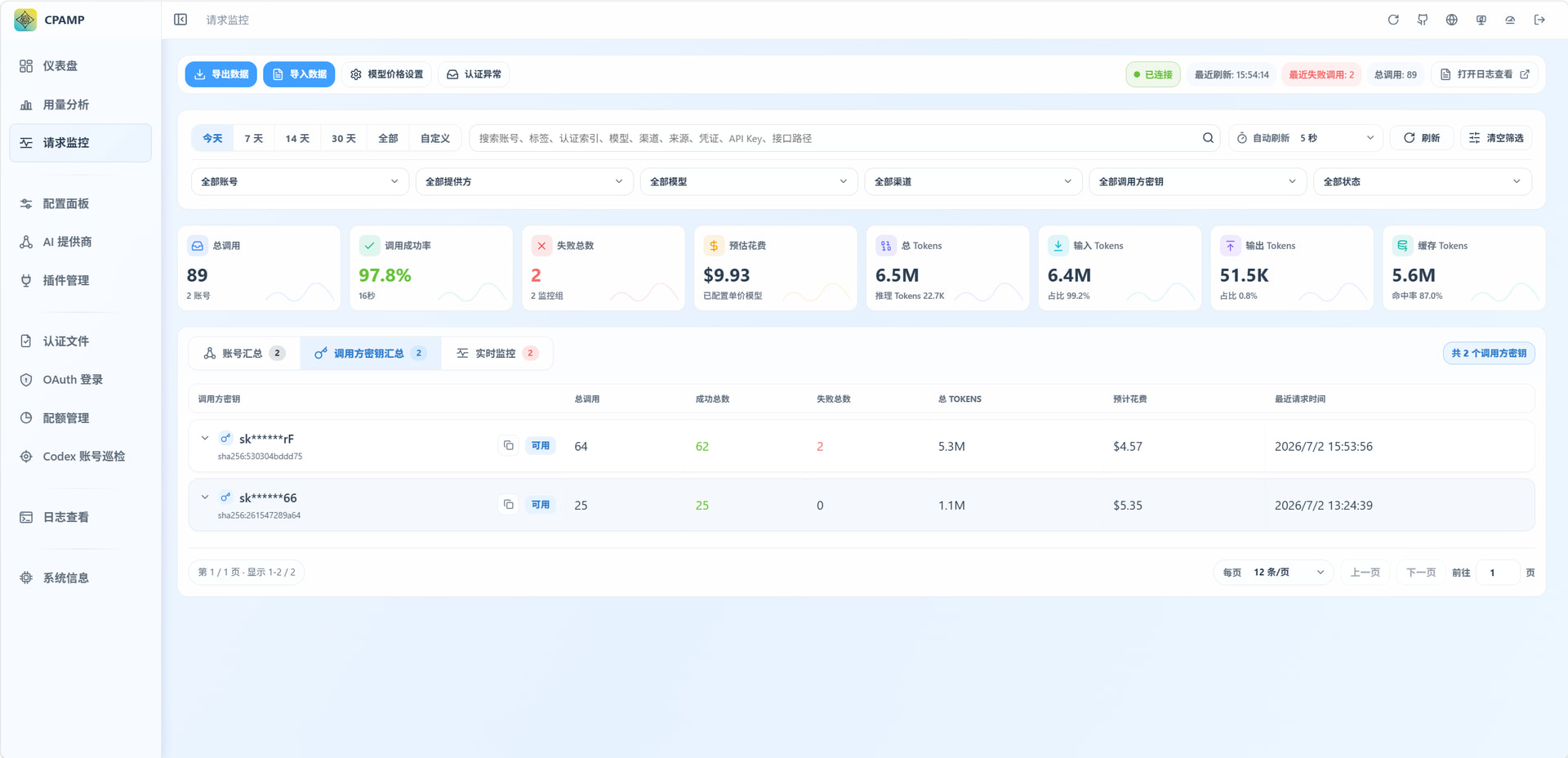
Task: Click the 2026/7/2 13:24:39 timestamp
Action: pyautogui.click(x=1324, y=505)
